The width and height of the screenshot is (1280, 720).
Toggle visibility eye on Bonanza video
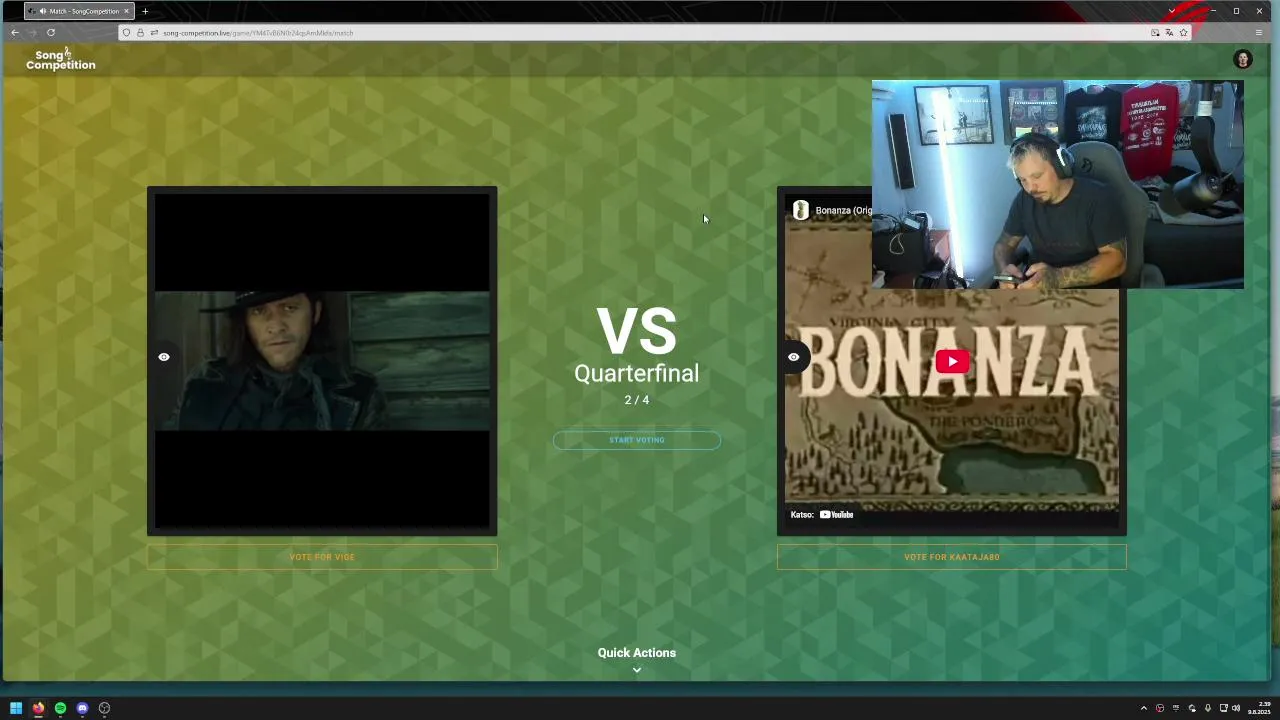pyautogui.click(x=793, y=357)
